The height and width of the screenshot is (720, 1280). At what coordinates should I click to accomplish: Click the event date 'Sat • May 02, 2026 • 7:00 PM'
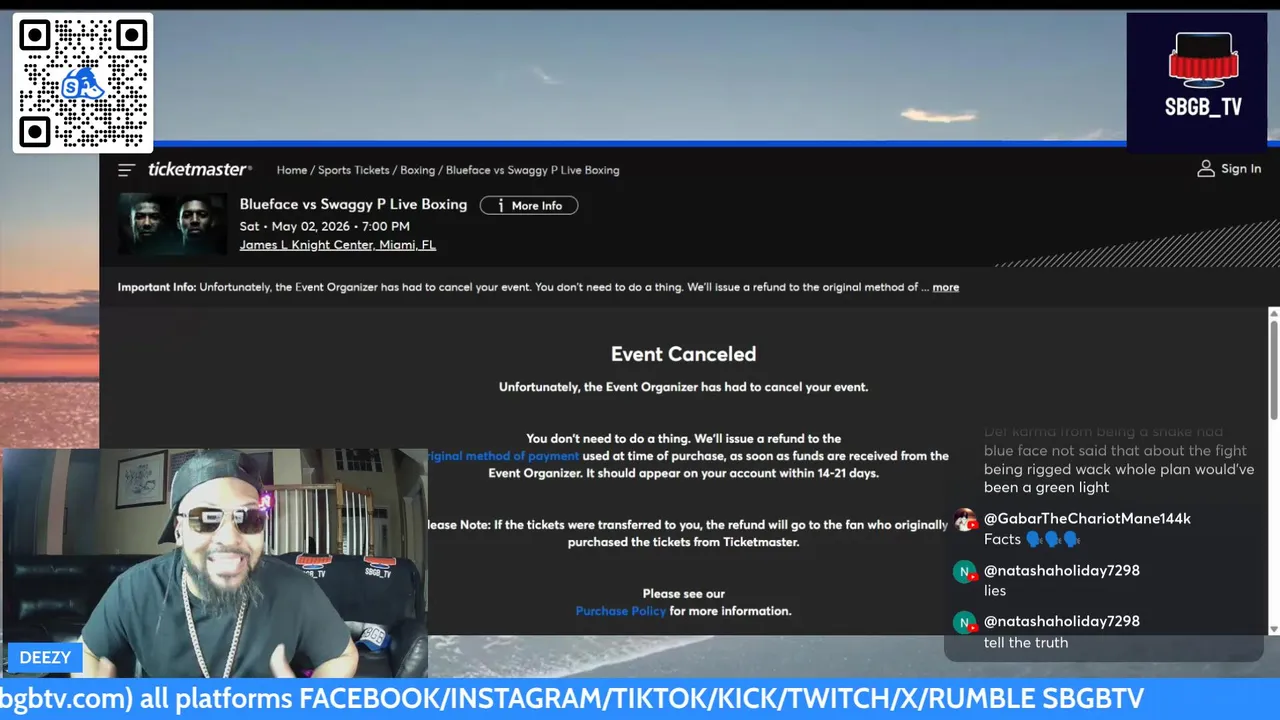point(324,226)
